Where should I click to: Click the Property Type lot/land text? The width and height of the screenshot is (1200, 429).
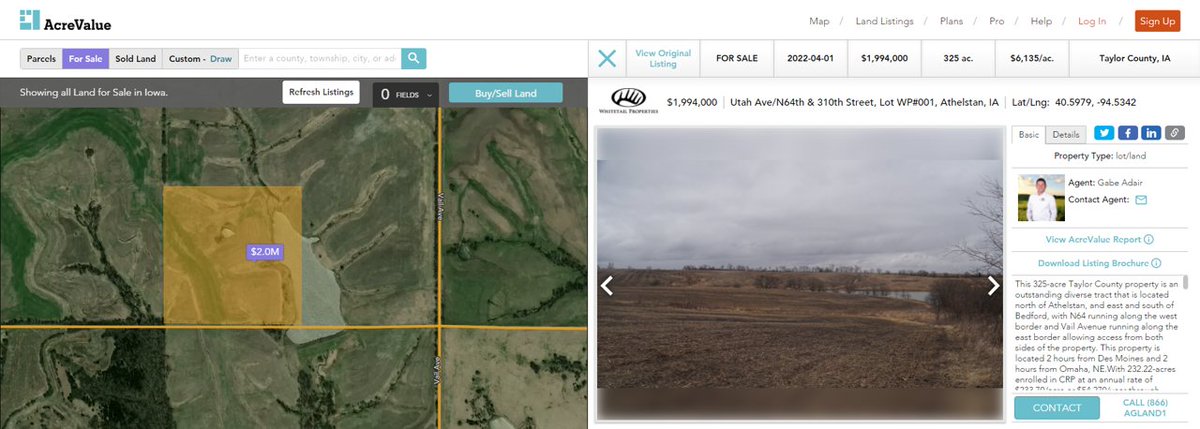pyautogui.click(x=1098, y=156)
